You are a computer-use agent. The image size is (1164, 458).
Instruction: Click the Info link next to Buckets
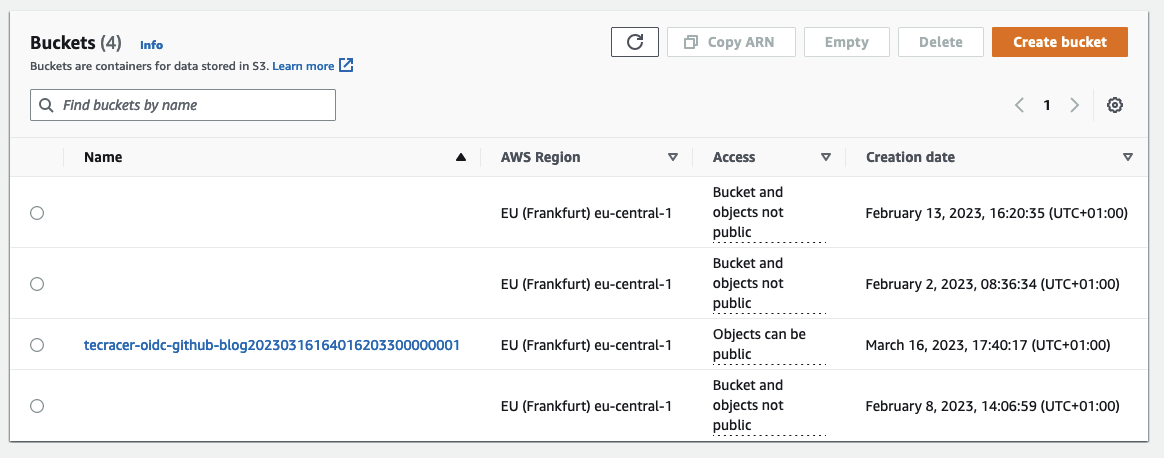pyautogui.click(x=151, y=45)
